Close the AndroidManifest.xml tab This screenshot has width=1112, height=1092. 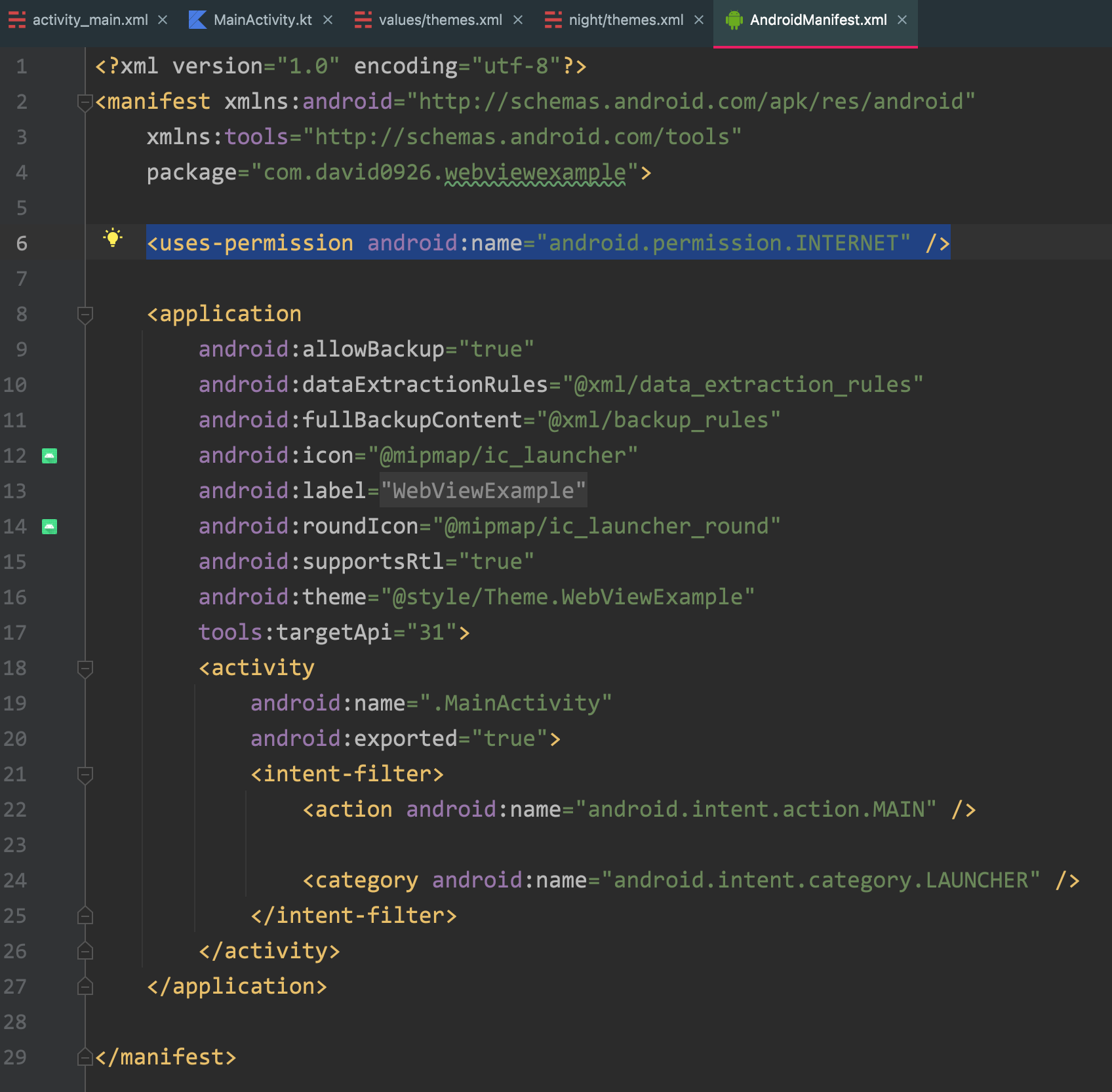[x=902, y=20]
